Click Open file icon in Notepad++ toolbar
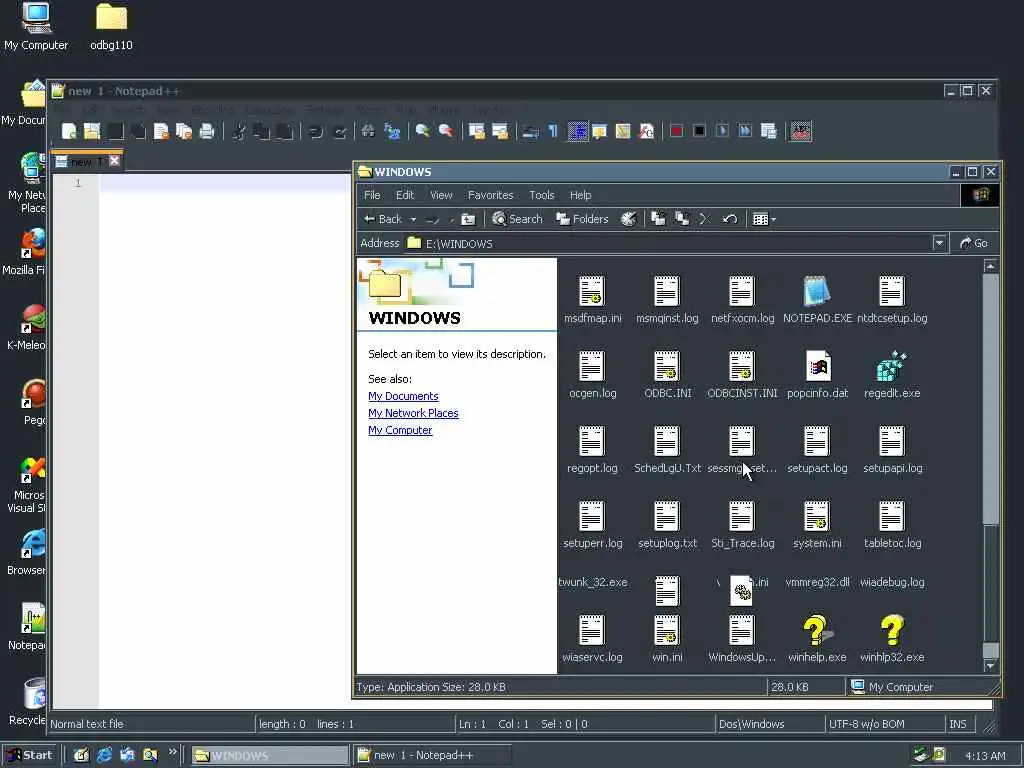Screen dimensions: 1024x768 [91, 131]
